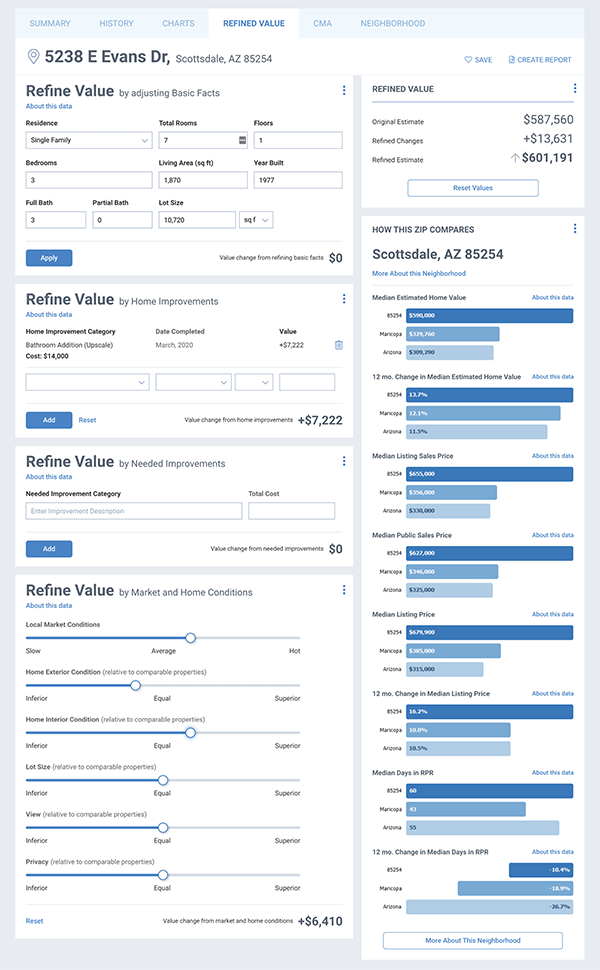This screenshot has height=970, width=600.
Task: Select the Refined Value tab
Action: pyautogui.click(x=254, y=24)
